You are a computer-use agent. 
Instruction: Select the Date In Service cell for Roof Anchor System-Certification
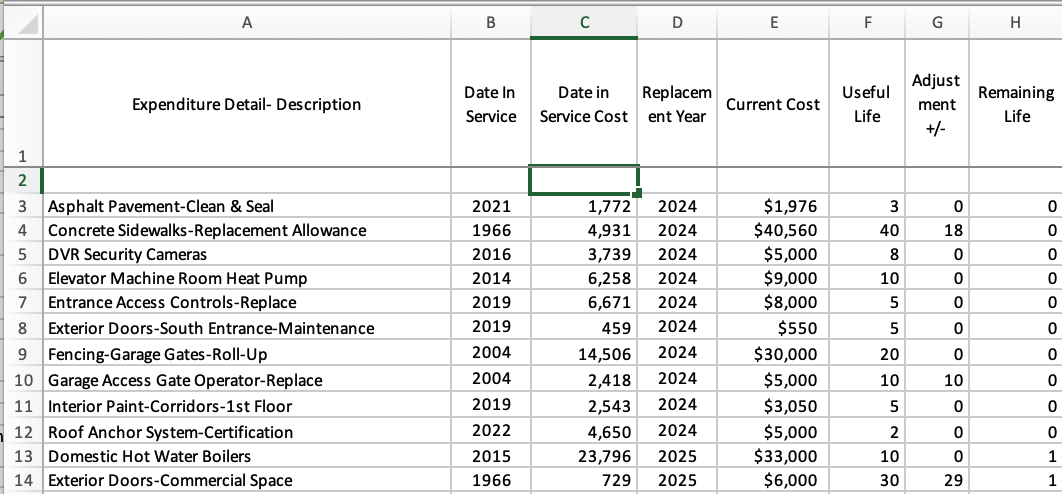pyautogui.click(x=490, y=432)
